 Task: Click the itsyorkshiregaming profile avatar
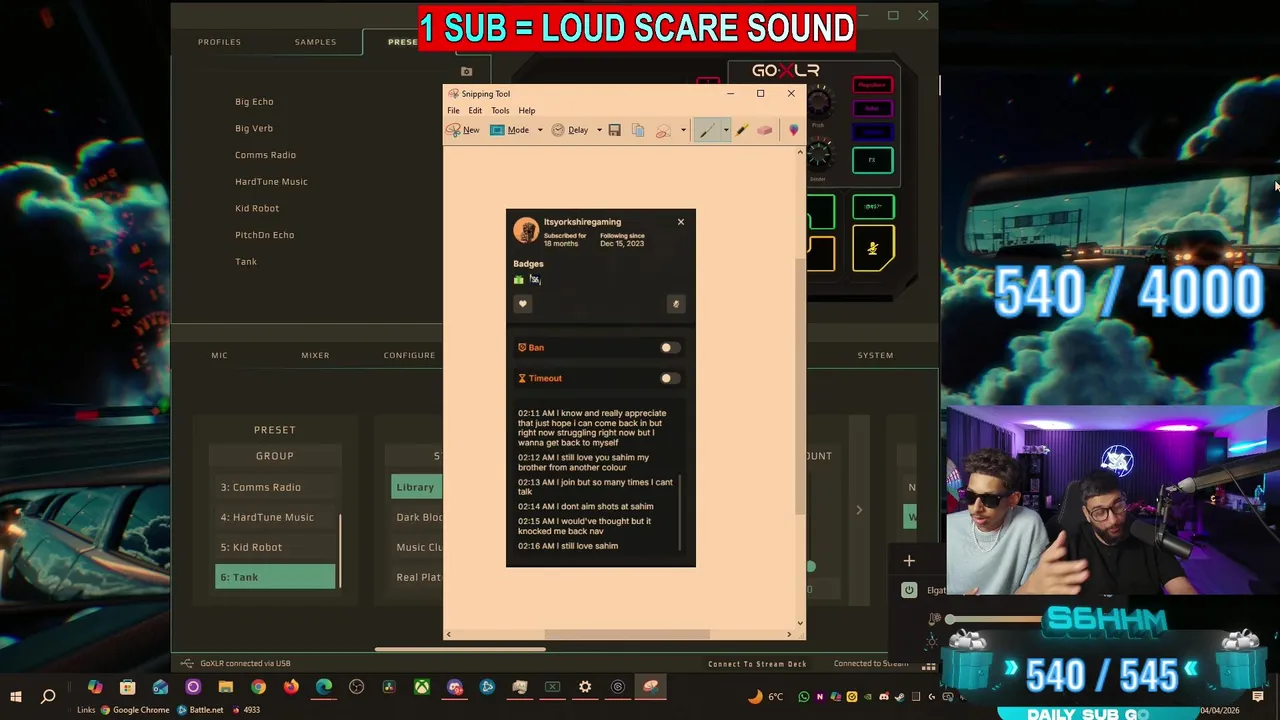coord(526,230)
